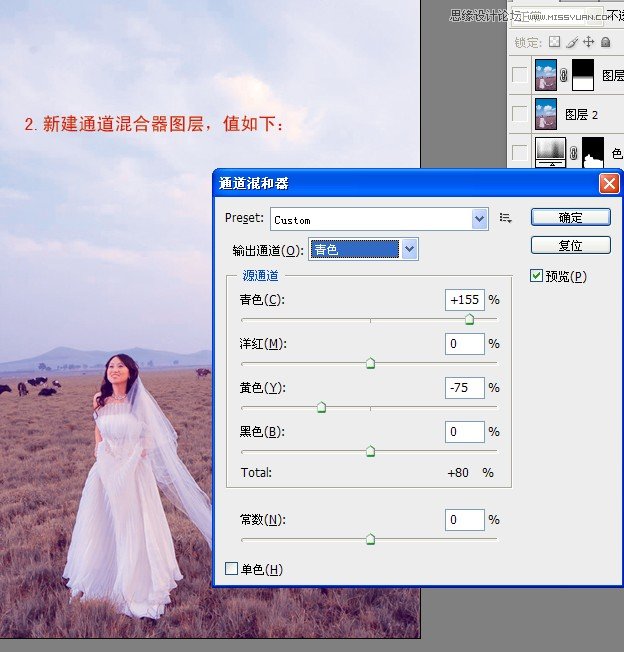Close the Channel Mixer dialog

coord(609,183)
